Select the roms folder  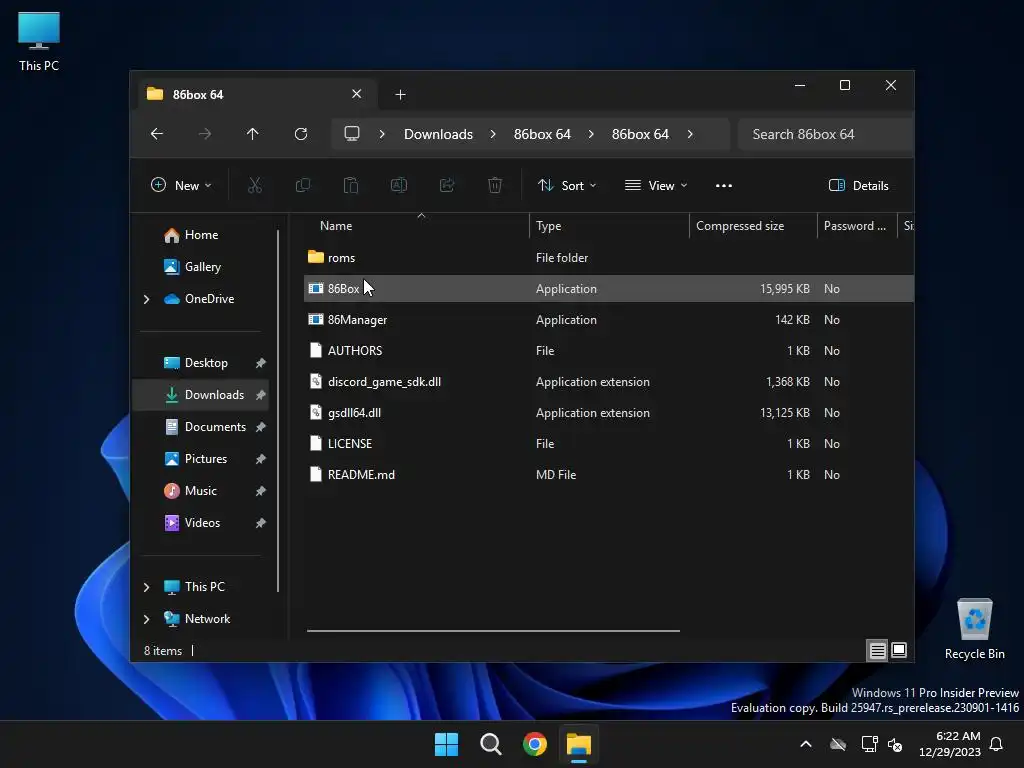(x=609, y=258)
